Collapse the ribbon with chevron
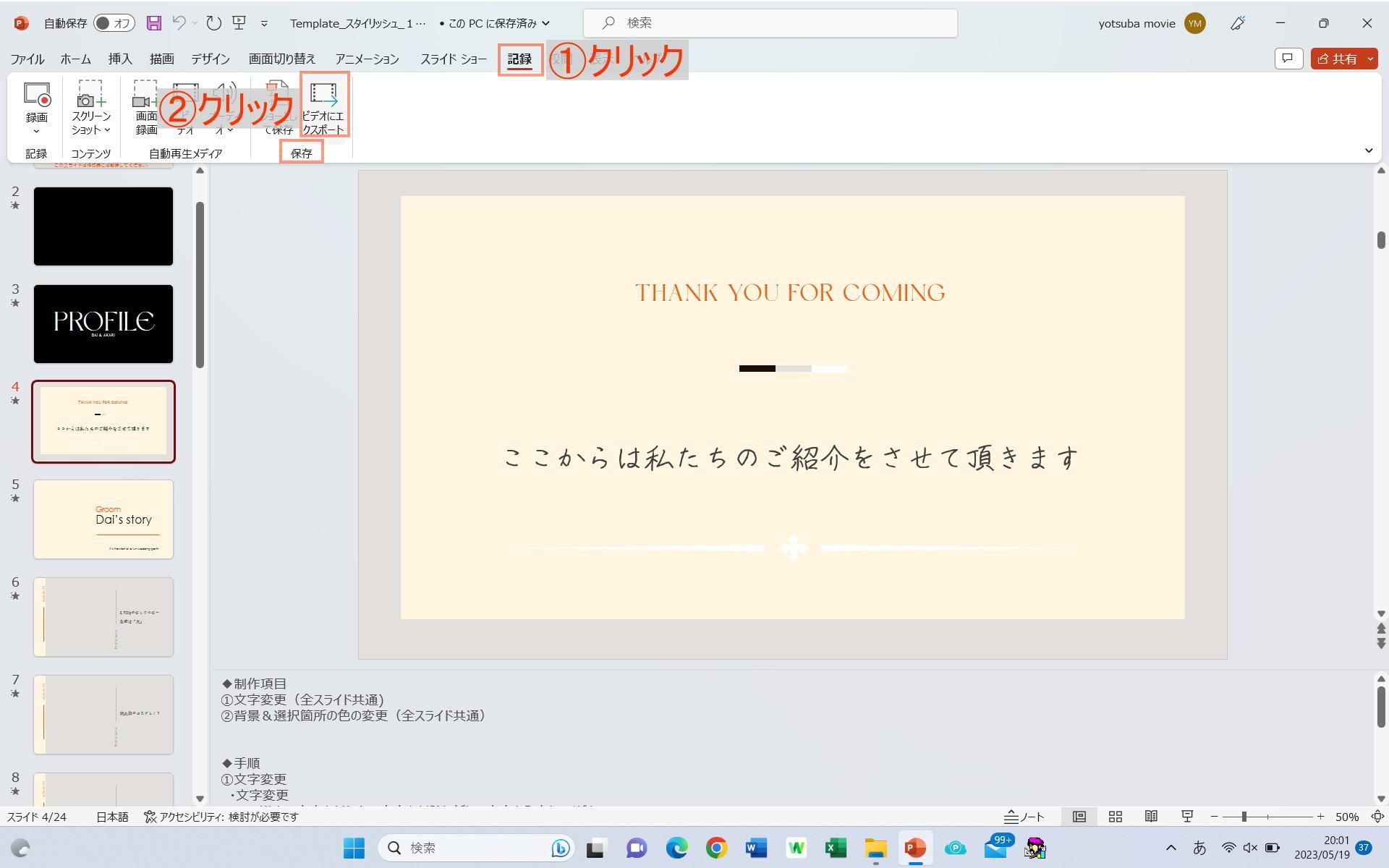1389x868 pixels. click(x=1369, y=150)
